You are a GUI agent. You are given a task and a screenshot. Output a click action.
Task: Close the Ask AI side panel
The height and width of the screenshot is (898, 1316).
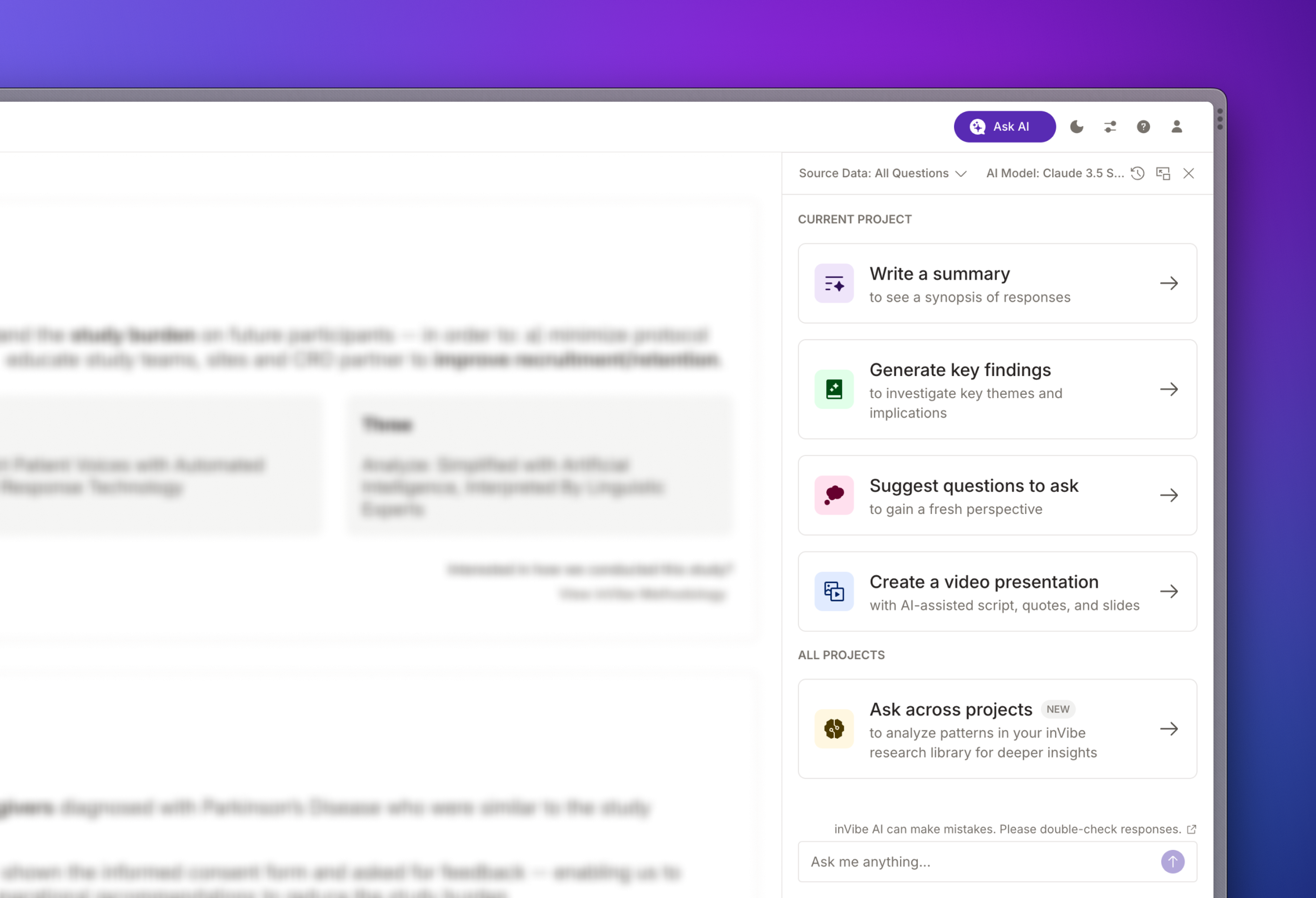1189,173
